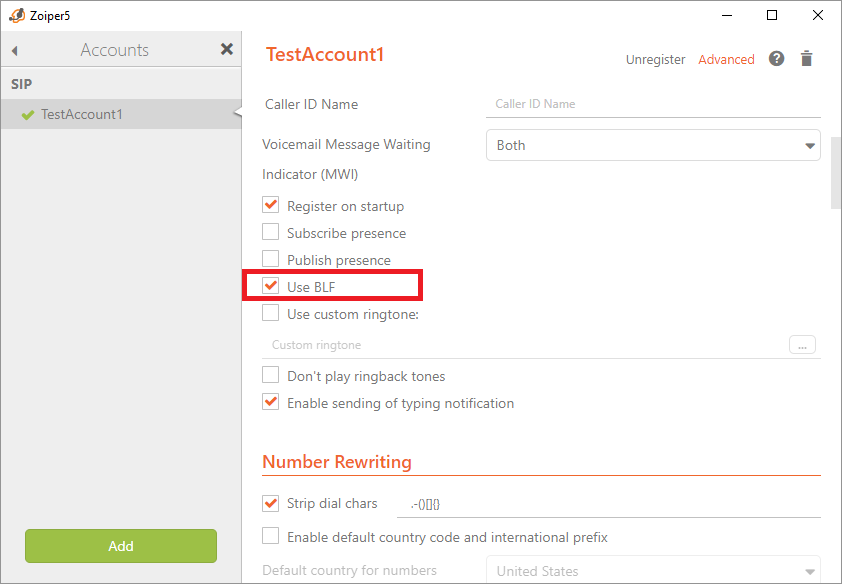
Task: Click the vertical scrollbar thumb
Action: click(836, 172)
